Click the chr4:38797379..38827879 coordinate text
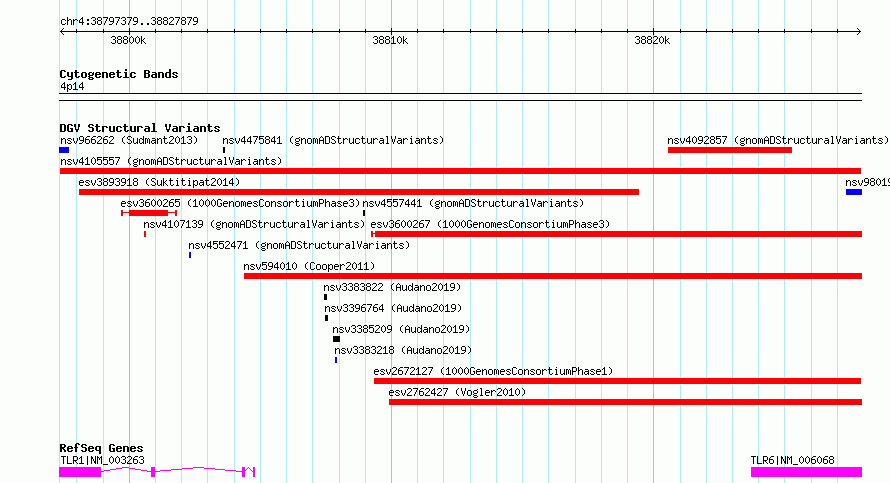 [129, 22]
